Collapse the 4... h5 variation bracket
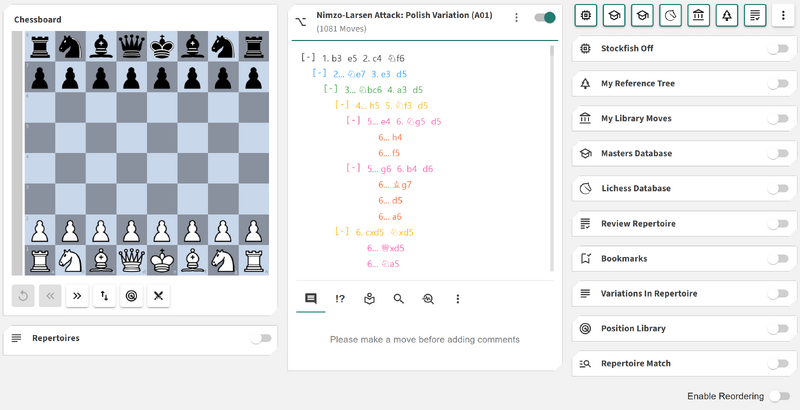800x410 pixels. pyautogui.click(x=341, y=105)
